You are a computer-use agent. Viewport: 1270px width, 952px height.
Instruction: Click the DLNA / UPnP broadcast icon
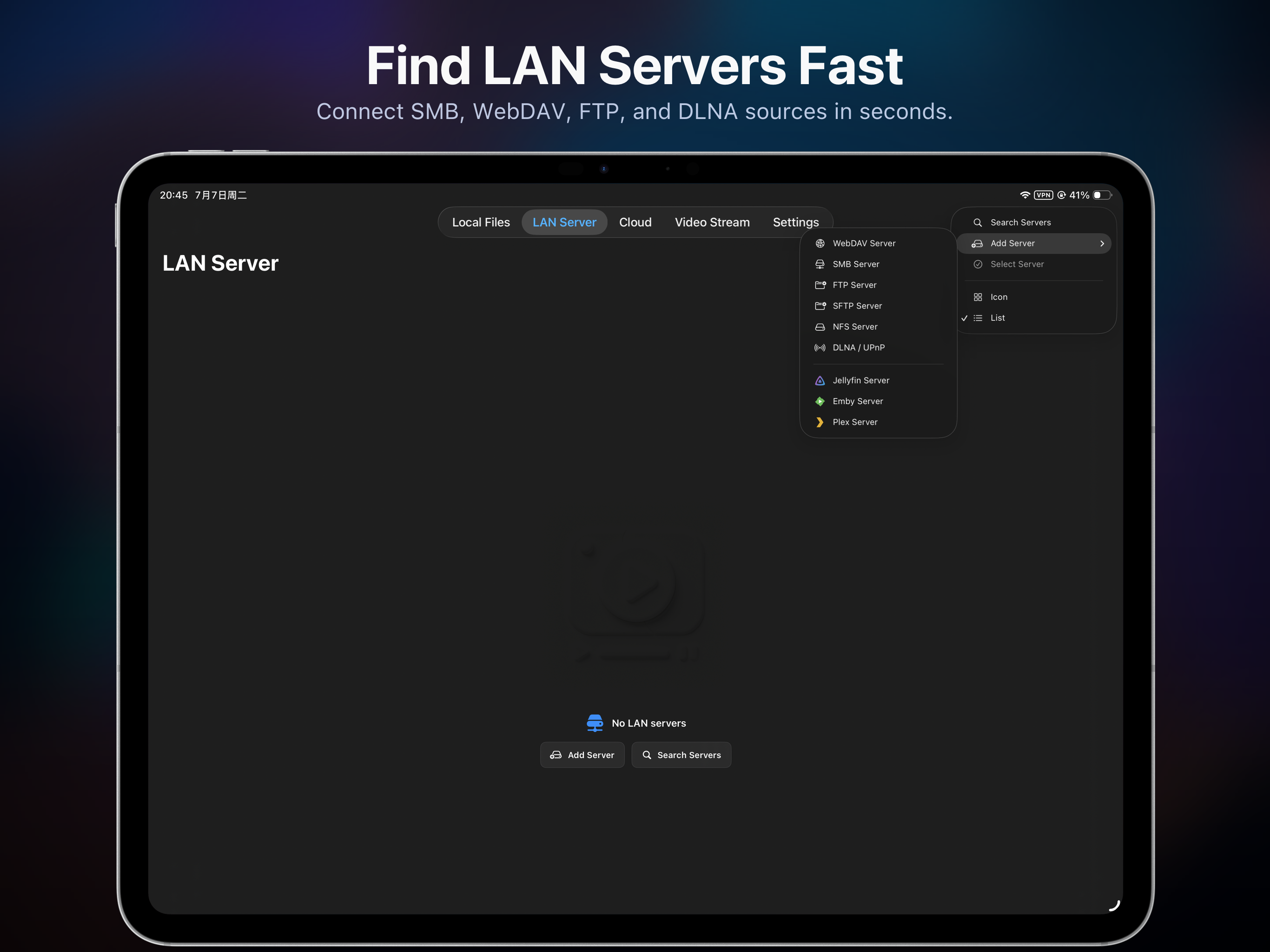820,347
